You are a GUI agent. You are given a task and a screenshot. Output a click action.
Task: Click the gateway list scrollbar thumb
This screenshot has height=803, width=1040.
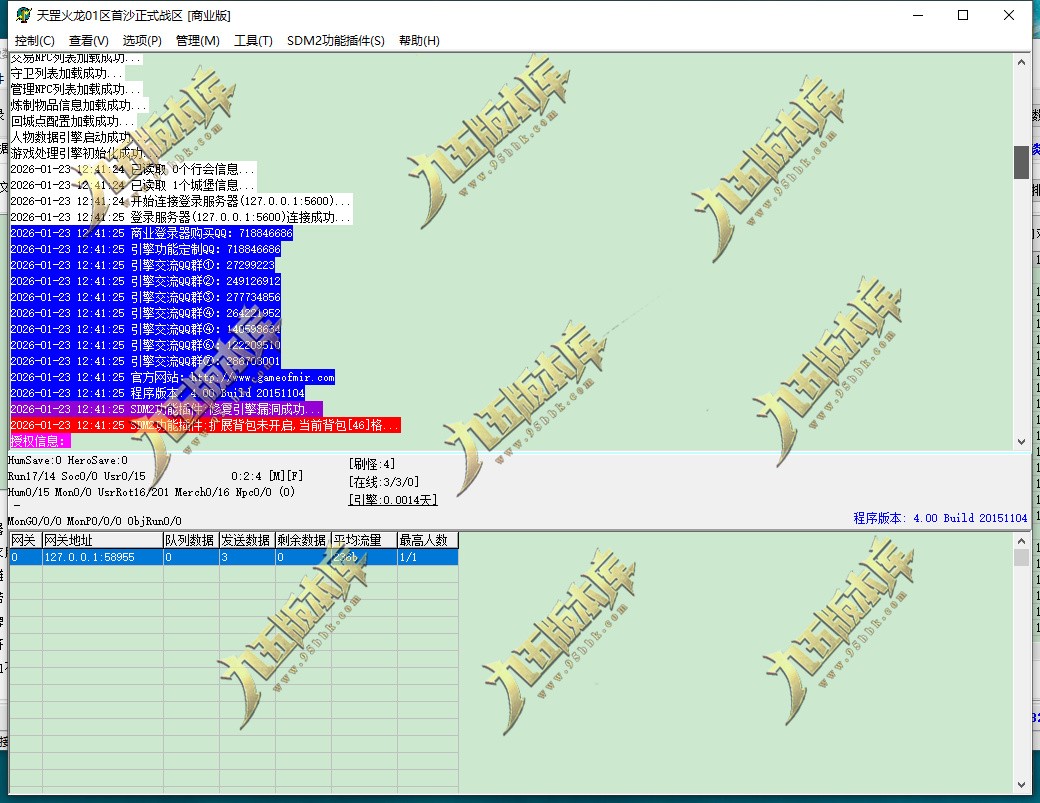(1021, 557)
